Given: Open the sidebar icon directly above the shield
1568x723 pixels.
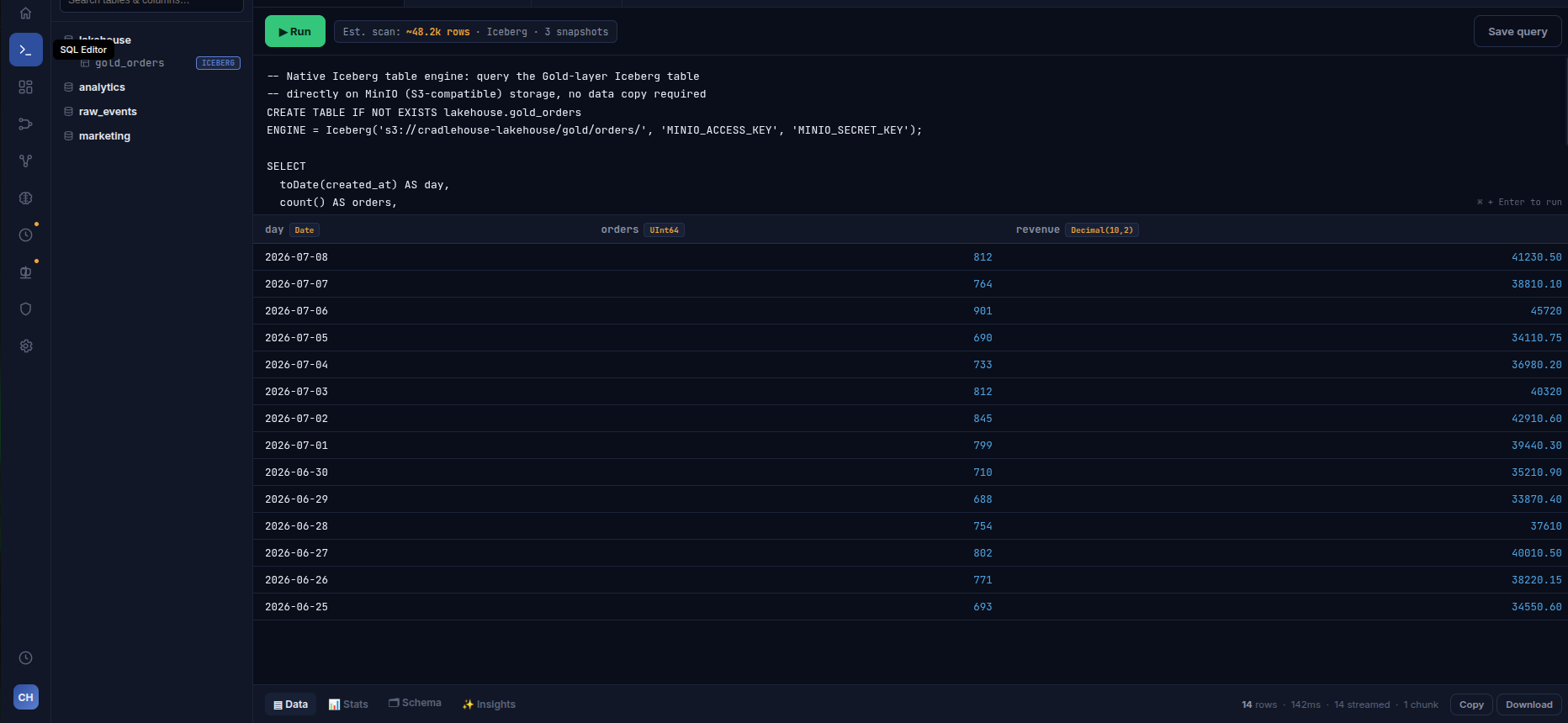Looking at the screenshot, I should (x=26, y=272).
